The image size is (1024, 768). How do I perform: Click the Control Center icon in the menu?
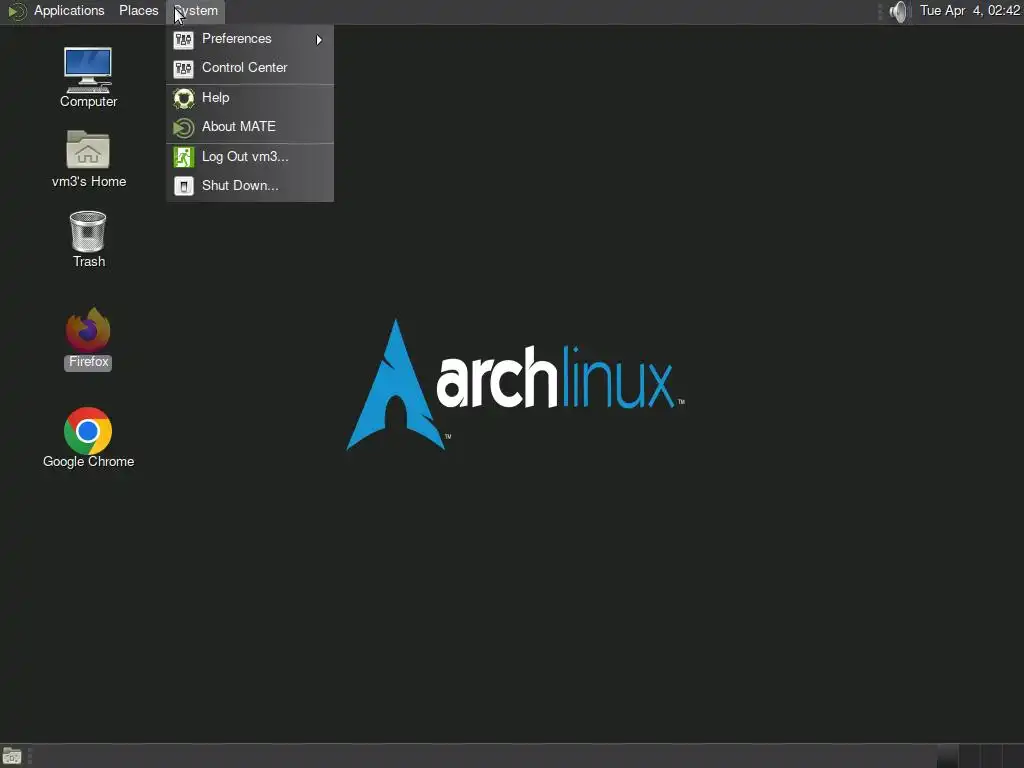pyautogui.click(x=184, y=69)
